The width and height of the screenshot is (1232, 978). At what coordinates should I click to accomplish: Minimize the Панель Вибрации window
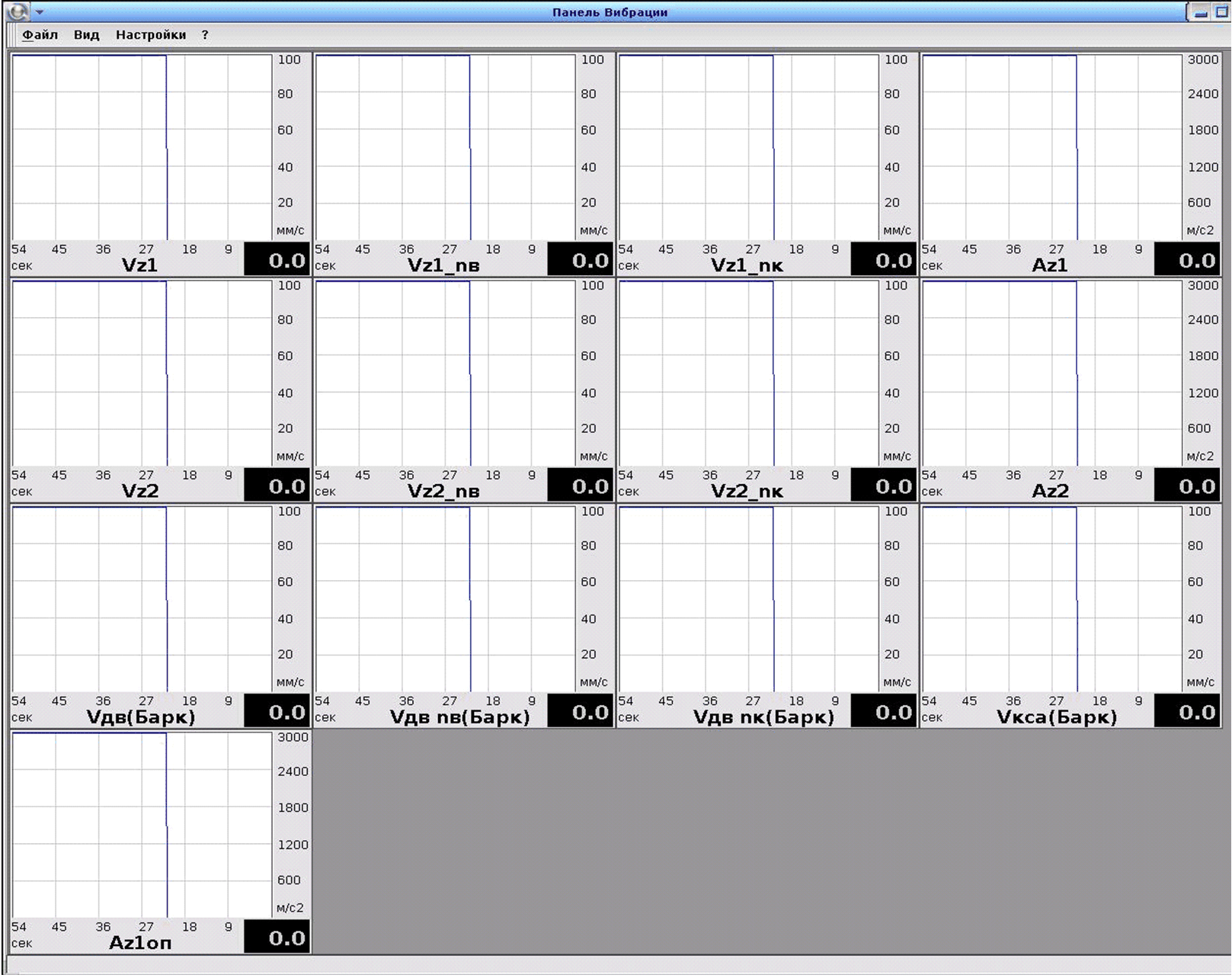click(1202, 13)
